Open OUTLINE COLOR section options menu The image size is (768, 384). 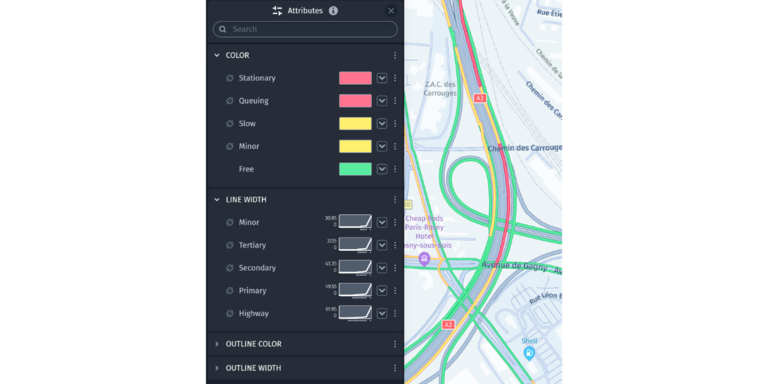[395, 344]
